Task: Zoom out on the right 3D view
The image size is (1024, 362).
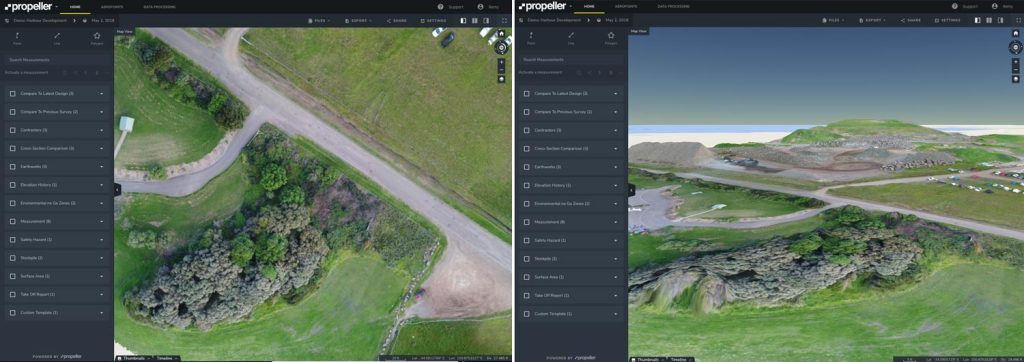Action: 1016,69
